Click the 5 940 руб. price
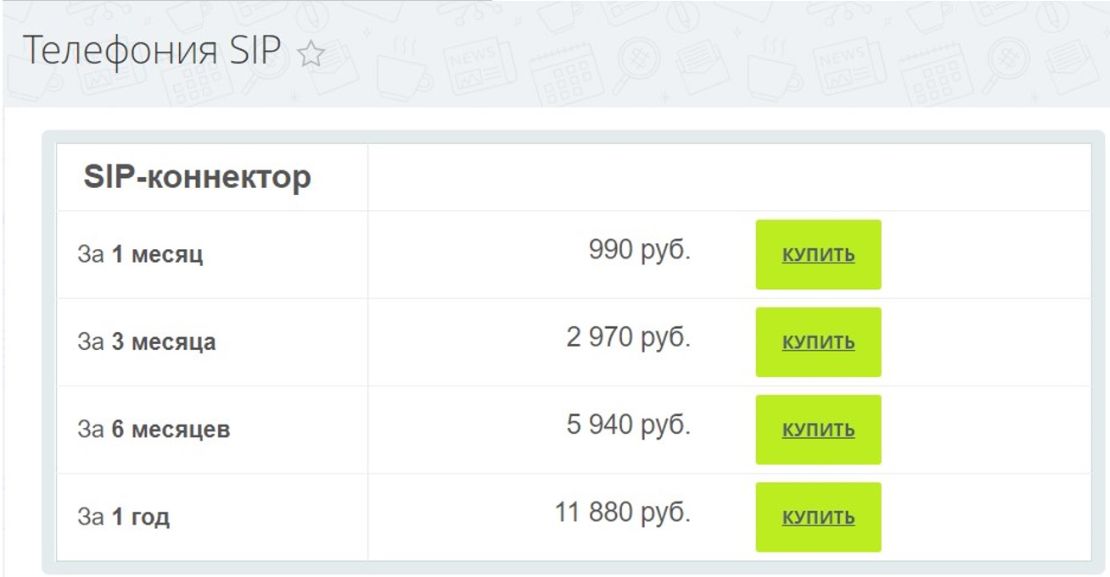Image resolution: width=1110 pixels, height=577 pixels. click(x=628, y=426)
